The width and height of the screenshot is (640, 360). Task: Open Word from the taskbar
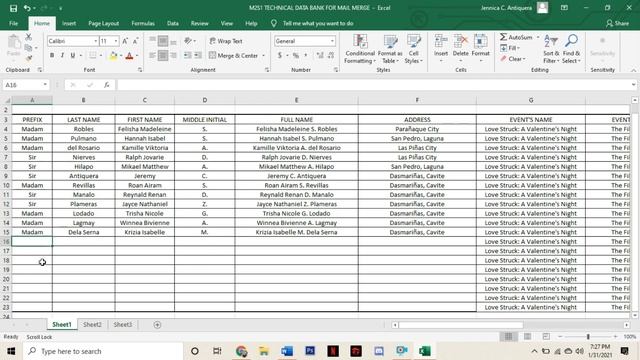(x=287, y=351)
